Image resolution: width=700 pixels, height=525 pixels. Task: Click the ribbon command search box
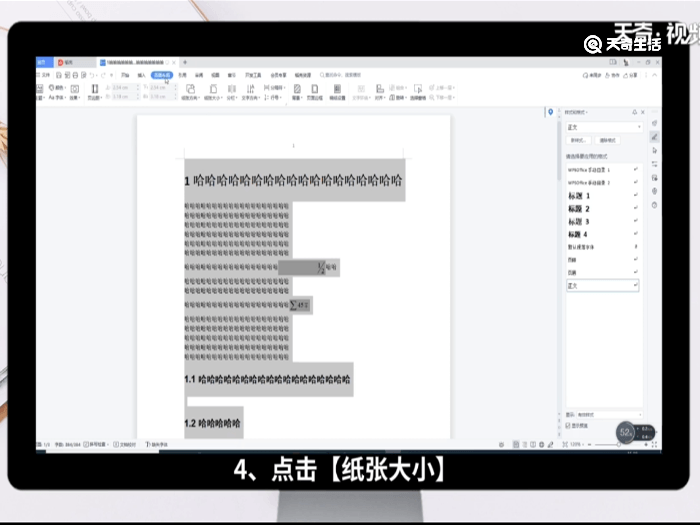[x=340, y=75]
